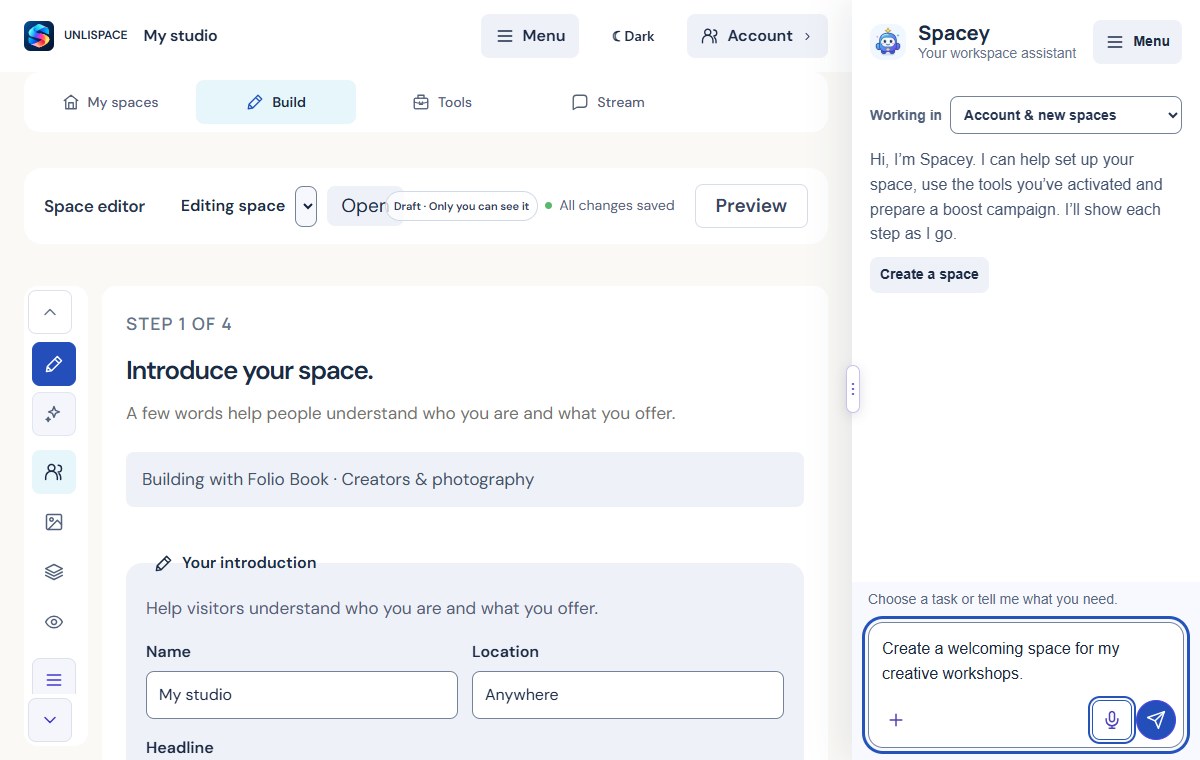This screenshot has width=1200, height=760.
Task: Click the hamburger list icon in sidebar
Action: [x=54, y=680]
